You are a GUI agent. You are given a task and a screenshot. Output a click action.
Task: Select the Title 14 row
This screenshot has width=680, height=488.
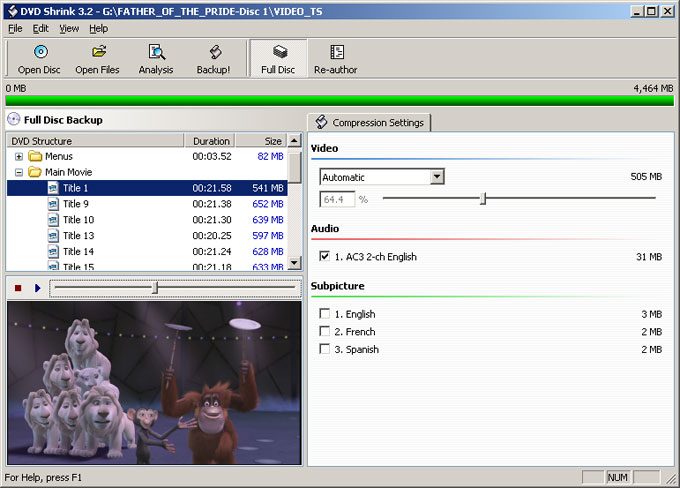(x=147, y=252)
